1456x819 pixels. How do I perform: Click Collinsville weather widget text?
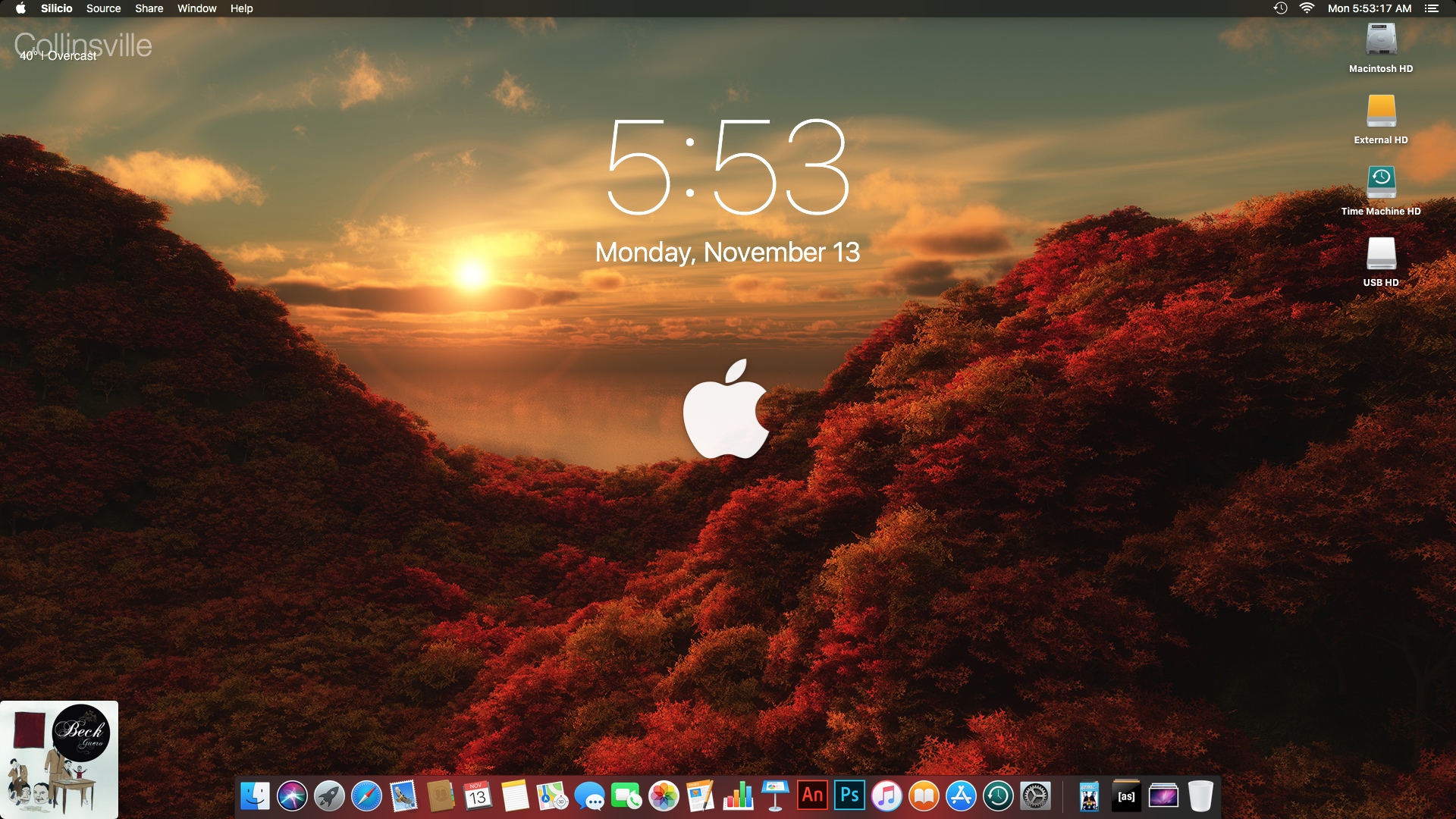click(83, 45)
